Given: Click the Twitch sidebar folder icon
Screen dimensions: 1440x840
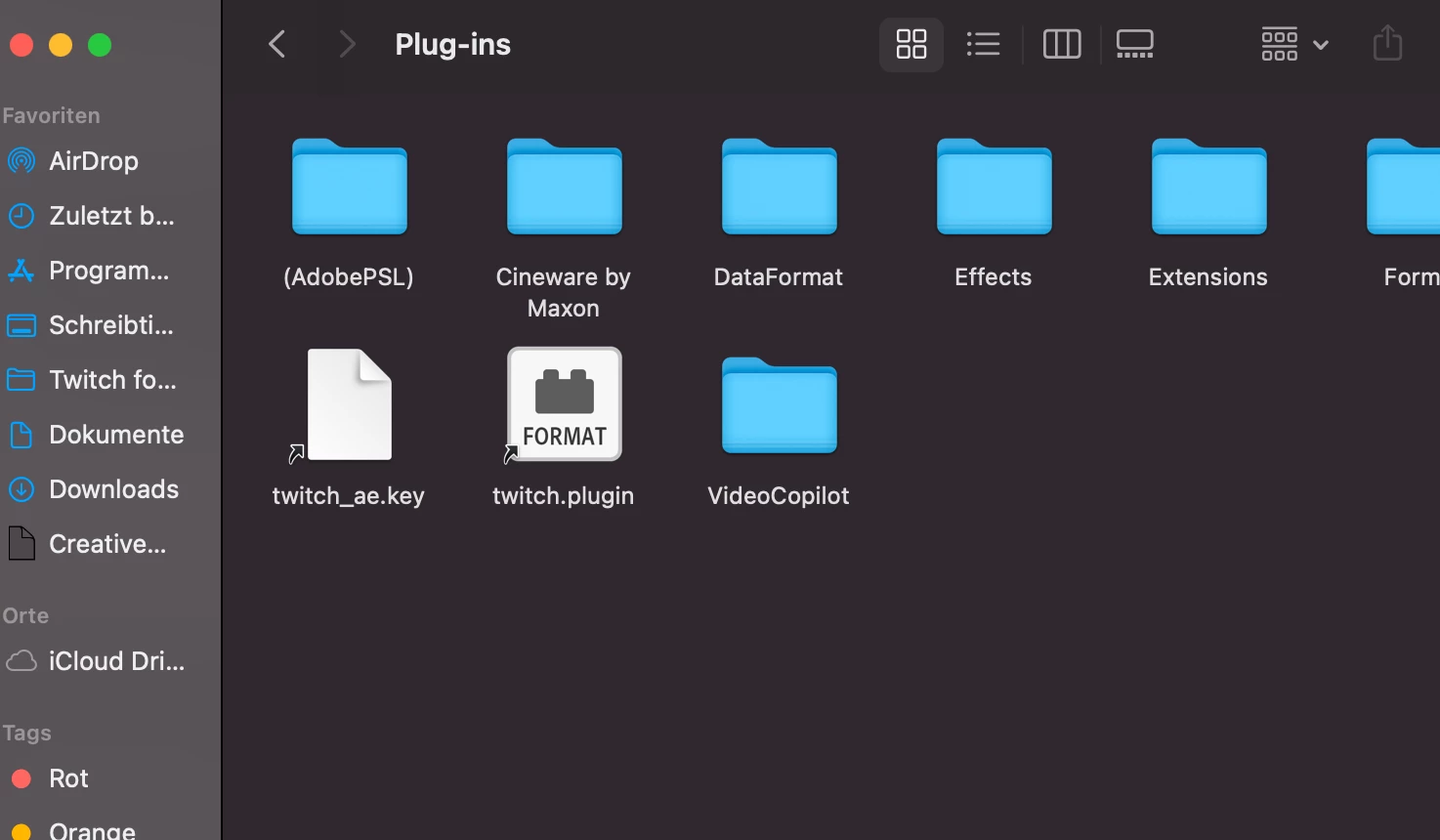Looking at the screenshot, I should (x=21, y=379).
